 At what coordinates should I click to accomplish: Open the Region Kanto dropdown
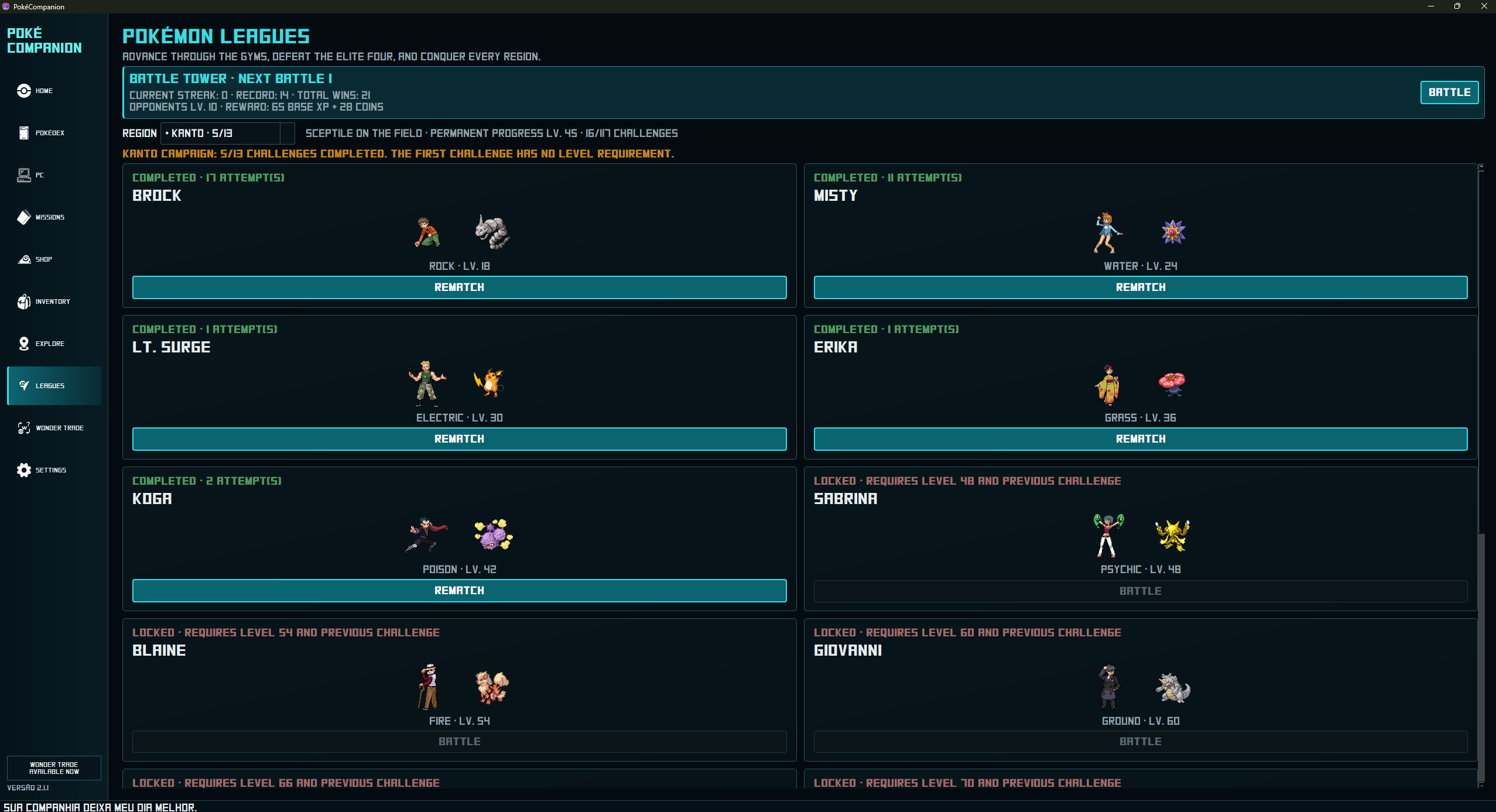click(228, 133)
